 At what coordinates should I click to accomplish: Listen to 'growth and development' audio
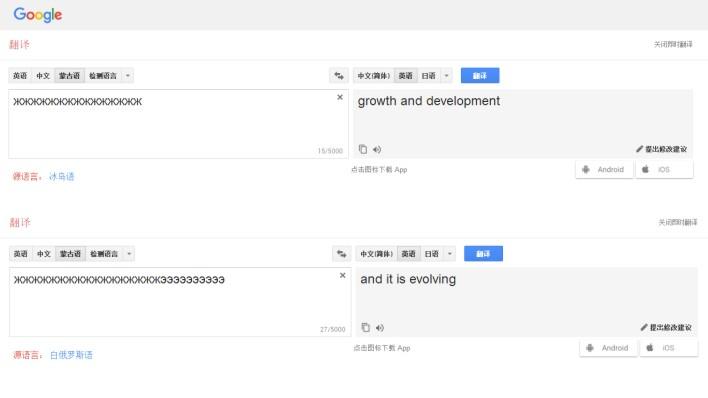[x=377, y=150]
